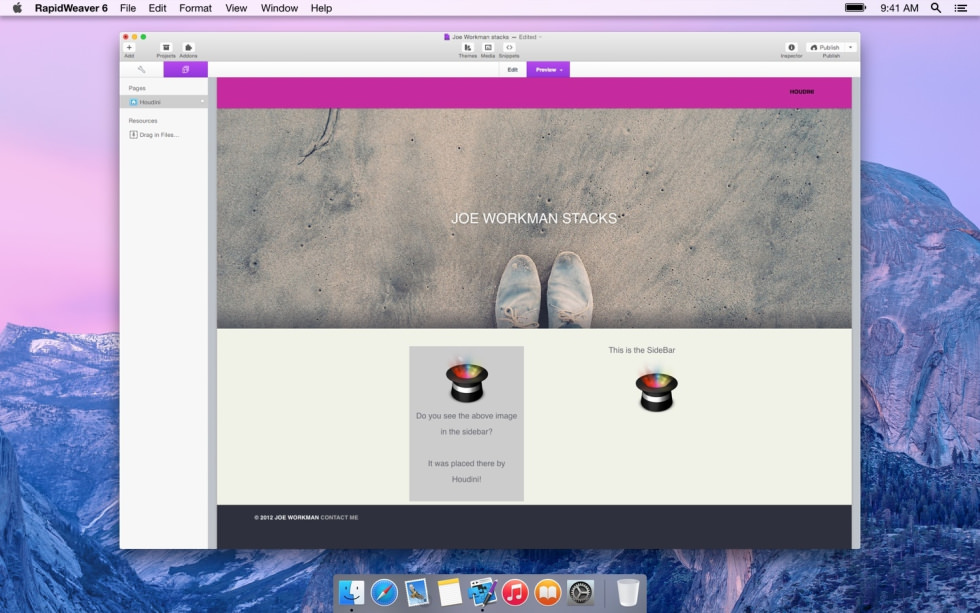Open the Help menu
980x613 pixels.
(321, 8)
